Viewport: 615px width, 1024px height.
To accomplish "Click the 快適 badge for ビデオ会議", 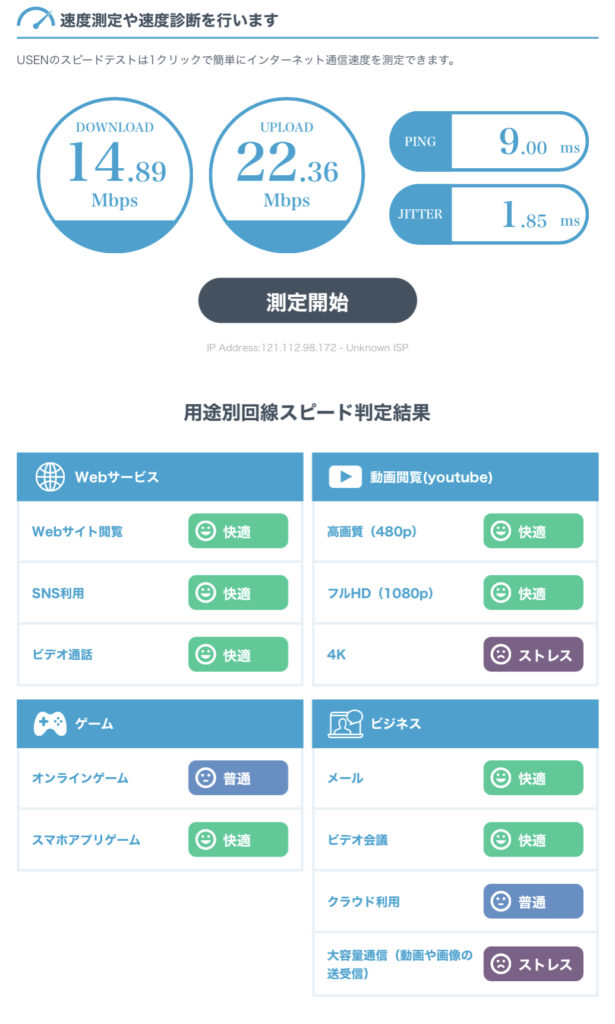I will [533, 839].
